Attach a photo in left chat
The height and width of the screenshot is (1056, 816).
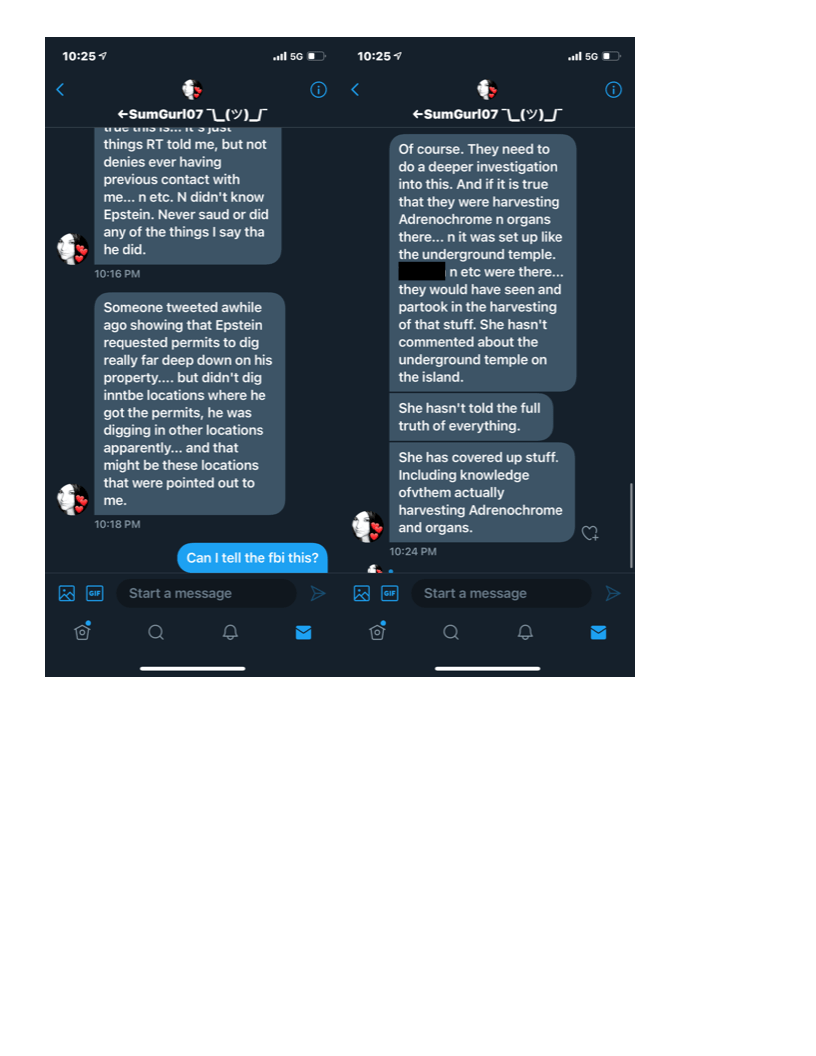(x=67, y=593)
